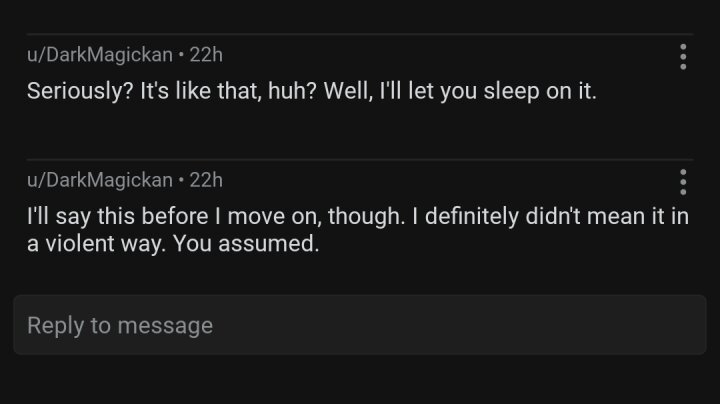720x404 pixels.
Task: Open u/DarkMagickan profile from the second message
Action: click(x=99, y=180)
